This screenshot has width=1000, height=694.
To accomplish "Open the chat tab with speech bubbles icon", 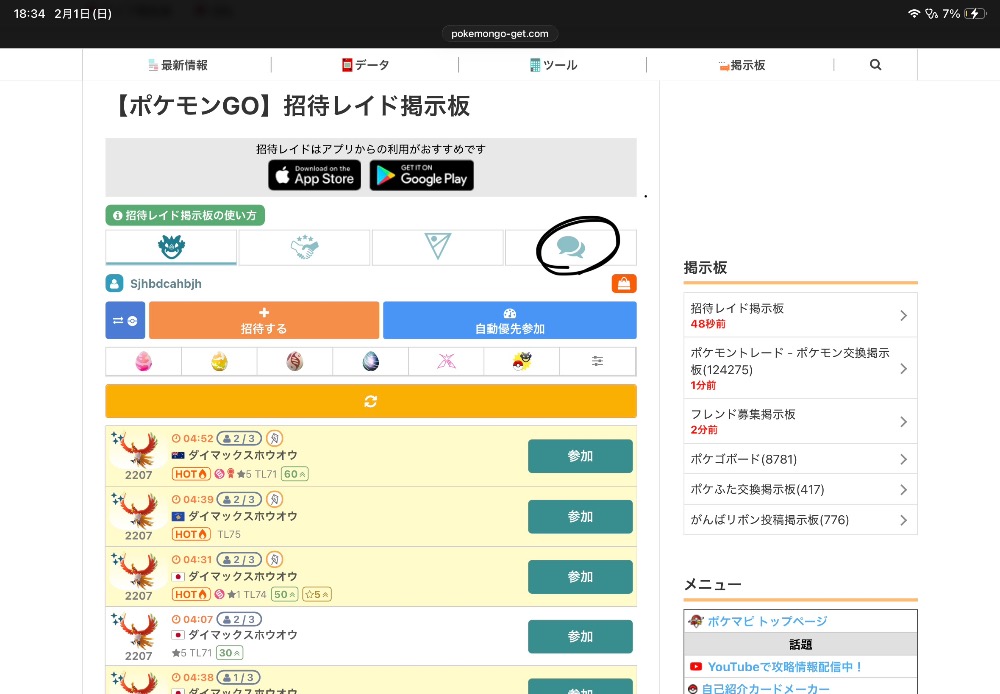I will 571,247.
